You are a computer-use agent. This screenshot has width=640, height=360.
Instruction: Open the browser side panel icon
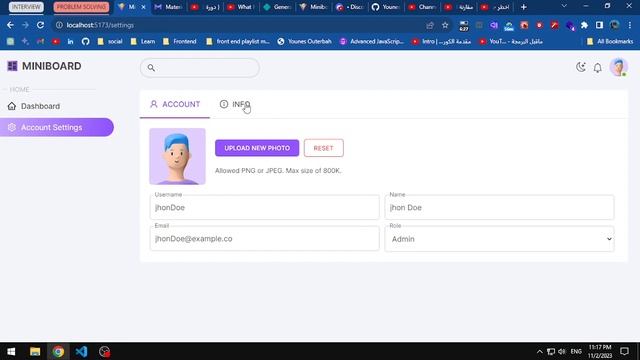(x=600, y=25)
